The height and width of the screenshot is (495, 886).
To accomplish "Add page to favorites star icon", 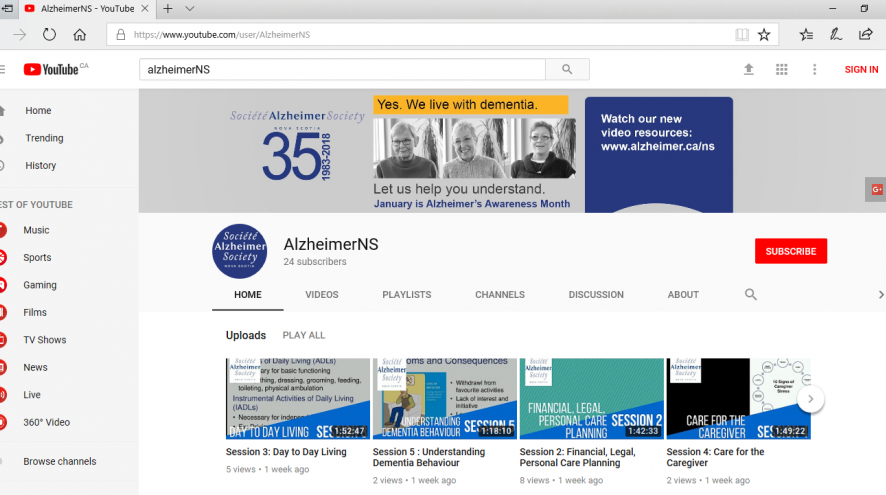I will coord(764,34).
